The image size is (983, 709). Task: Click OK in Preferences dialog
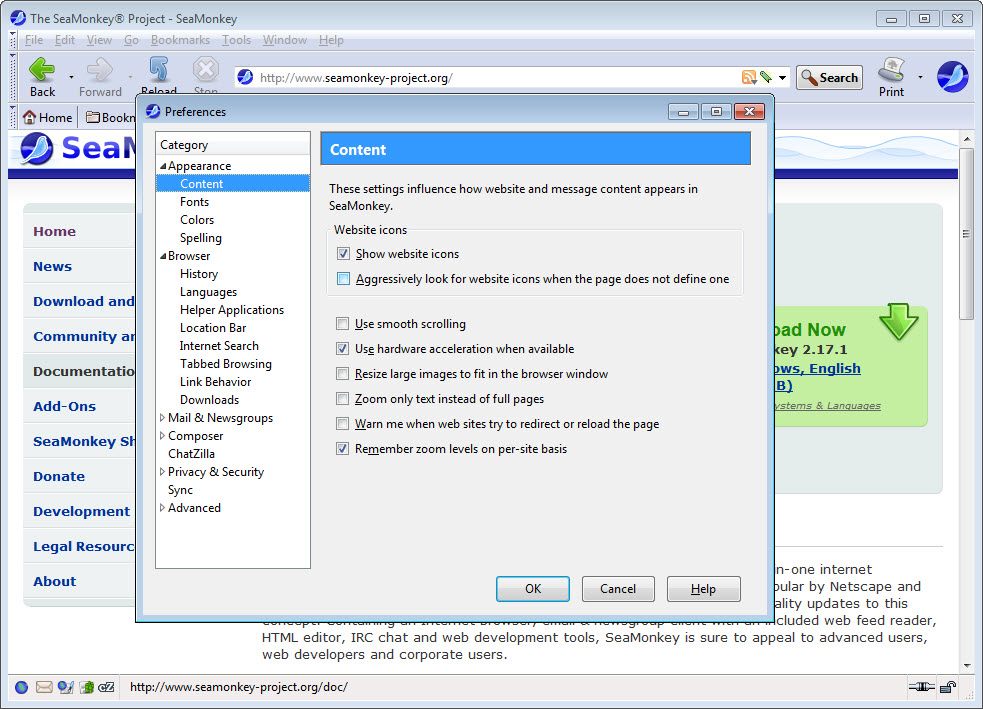[533, 589]
